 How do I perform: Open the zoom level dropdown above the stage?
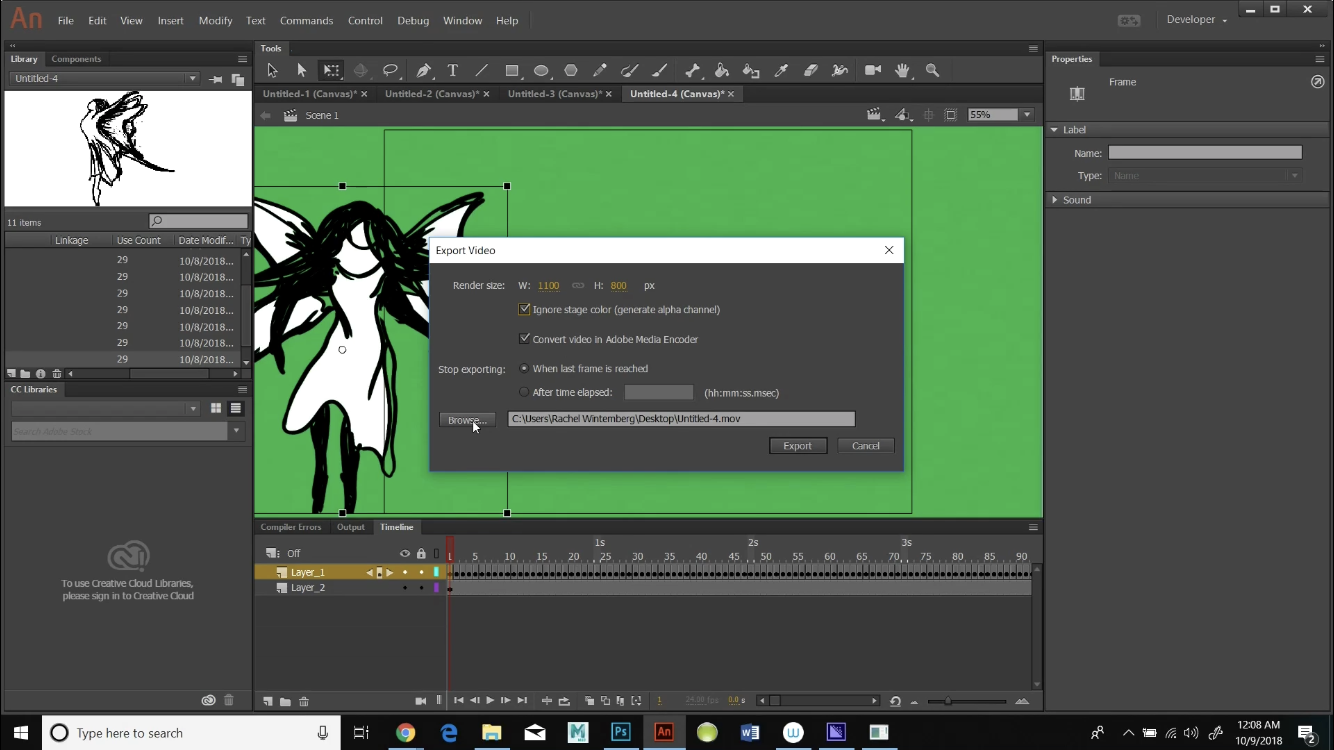[x=1027, y=114]
